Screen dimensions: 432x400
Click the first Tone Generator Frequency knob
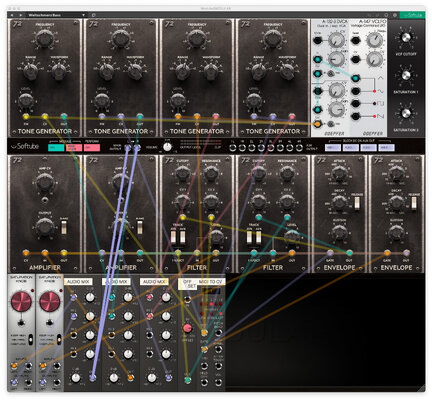[x=45, y=38]
